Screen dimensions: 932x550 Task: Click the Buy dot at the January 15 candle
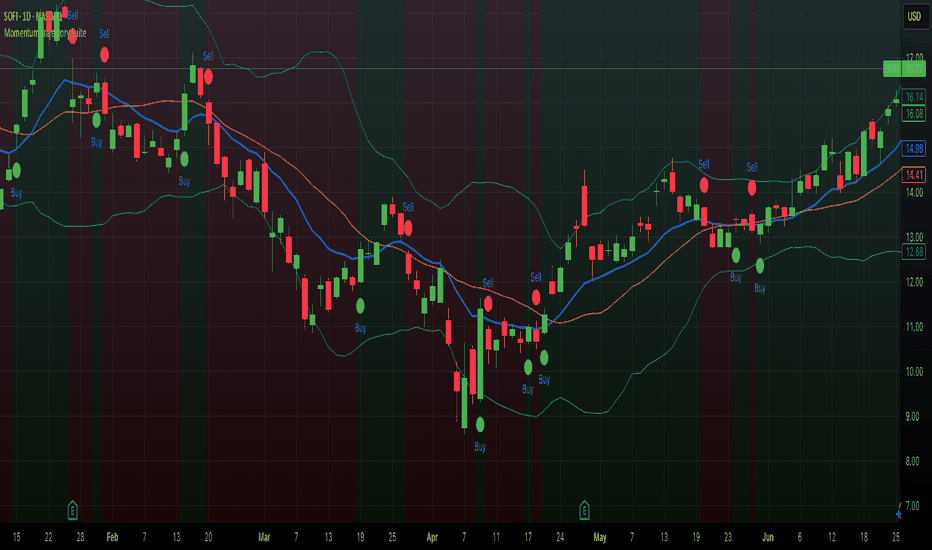pos(17,171)
